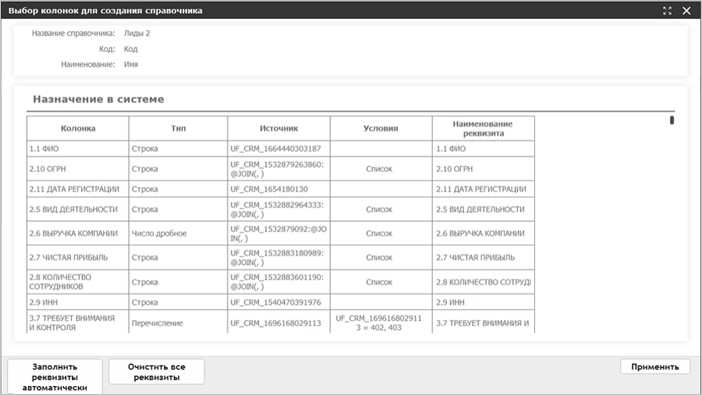Click 'Заполнить реквизиты автоматически' button

(x=55, y=377)
